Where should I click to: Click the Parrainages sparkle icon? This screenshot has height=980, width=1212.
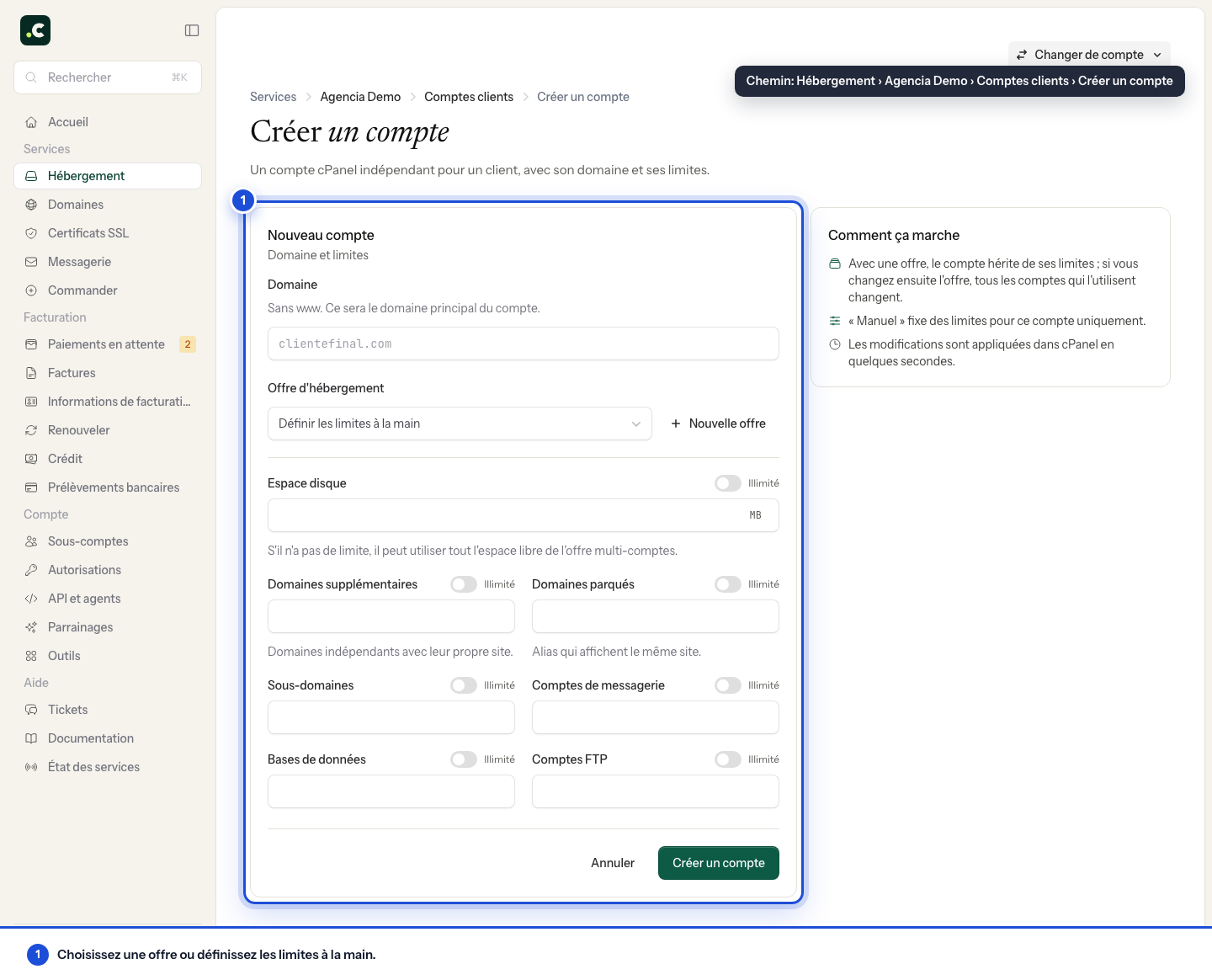(x=31, y=627)
